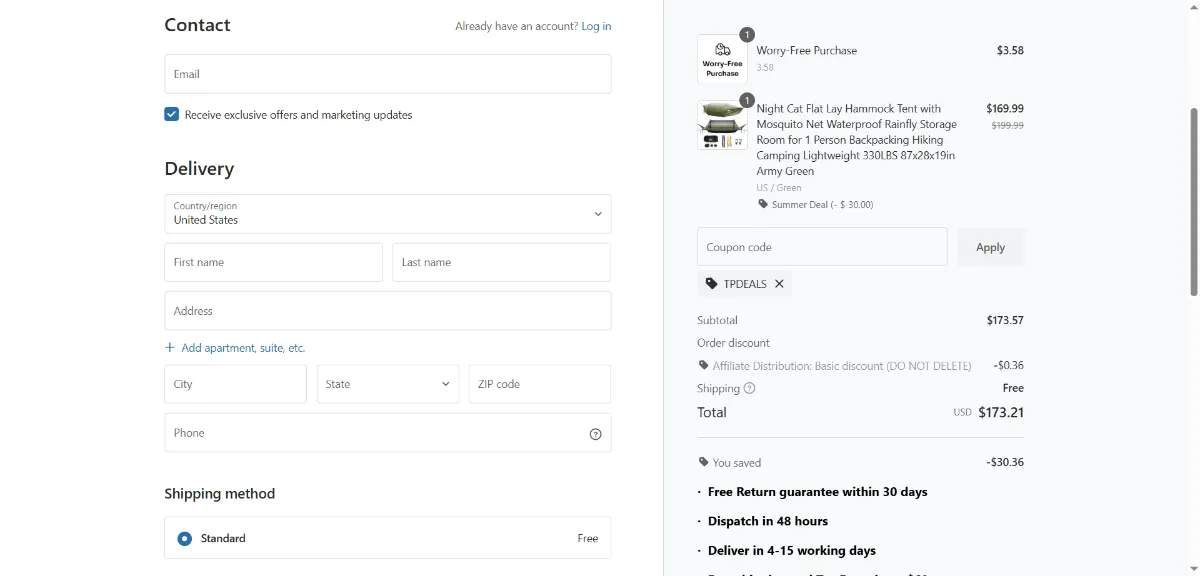Uncheck Receive exclusive offers and marketing updates
The image size is (1200, 576).
pos(172,115)
